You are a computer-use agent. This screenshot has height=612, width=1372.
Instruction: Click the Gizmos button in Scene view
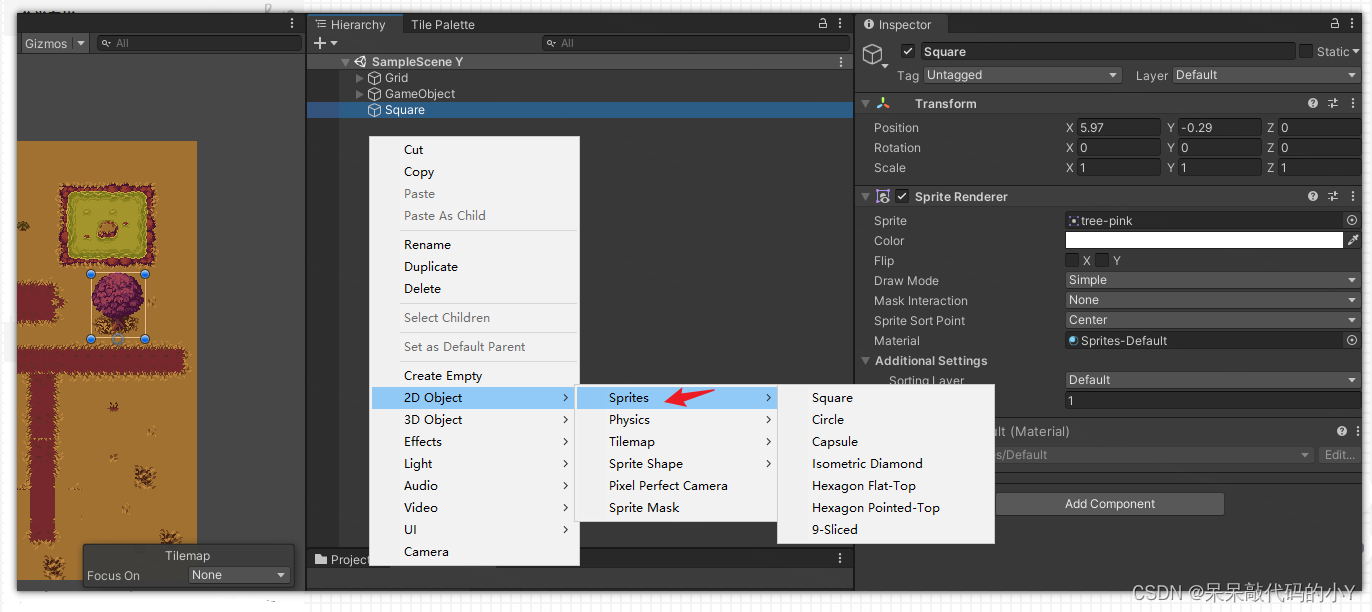click(x=46, y=44)
